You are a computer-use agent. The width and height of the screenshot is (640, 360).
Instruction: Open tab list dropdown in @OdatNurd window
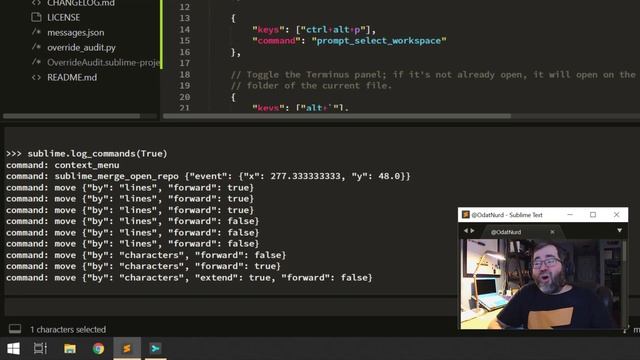pyautogui.click(x=619, y=231)
